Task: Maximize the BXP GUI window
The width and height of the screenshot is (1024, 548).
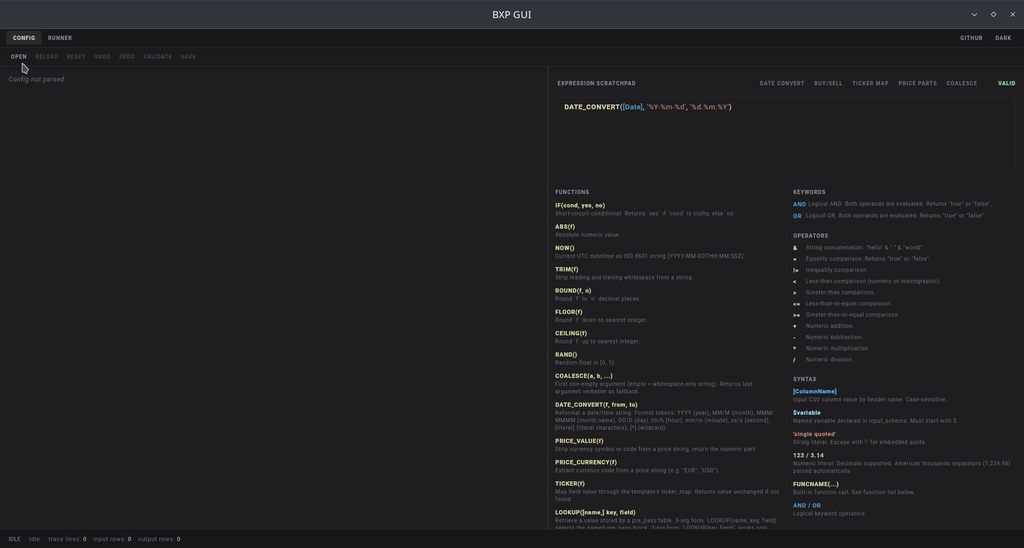Action: tap(993, 14)
